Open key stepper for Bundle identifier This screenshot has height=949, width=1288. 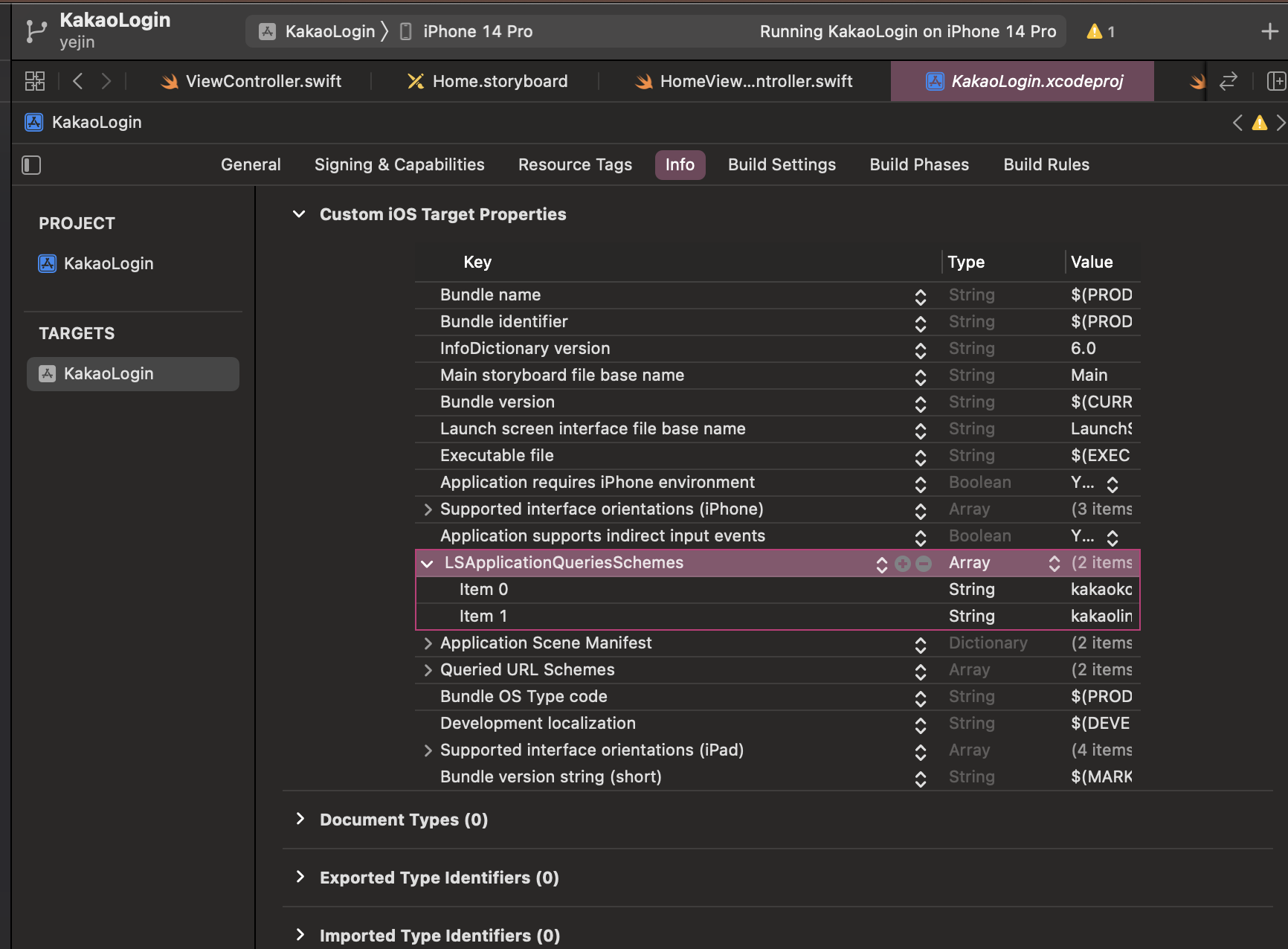(x=921, y=323)
